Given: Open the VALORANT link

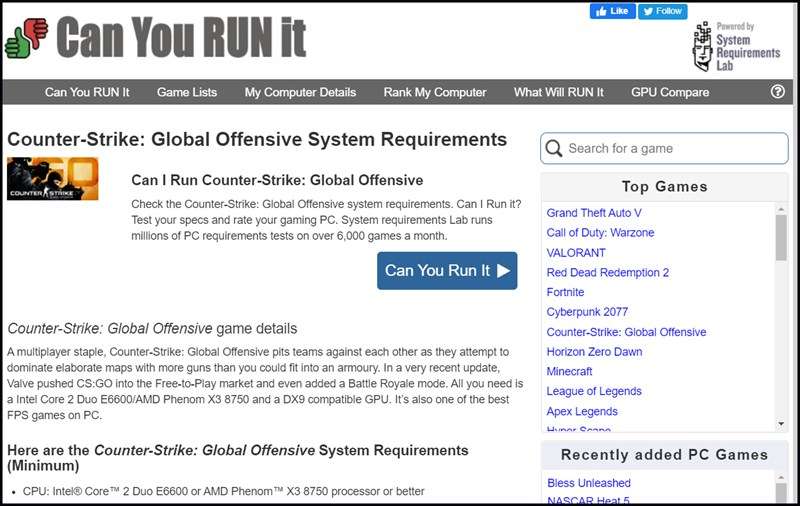Looking at the screenshot, I should pyautogui.click(x=576, y=252).
